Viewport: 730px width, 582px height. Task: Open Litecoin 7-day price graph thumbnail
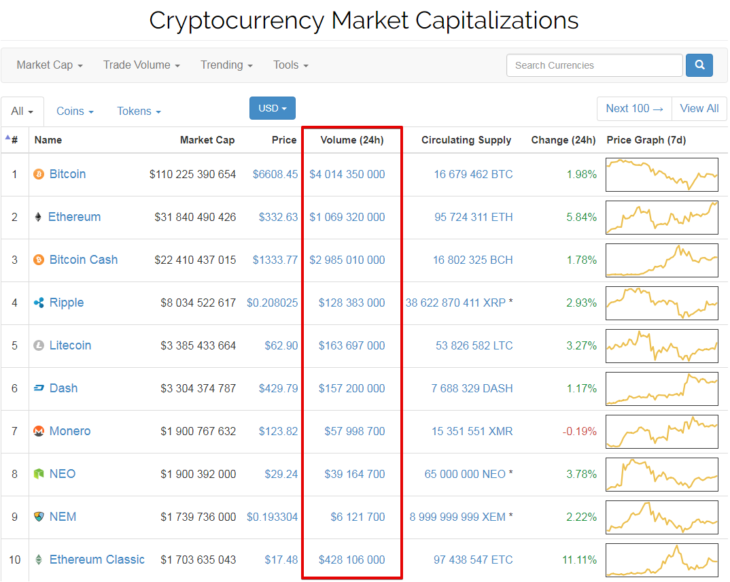[662, 346]
